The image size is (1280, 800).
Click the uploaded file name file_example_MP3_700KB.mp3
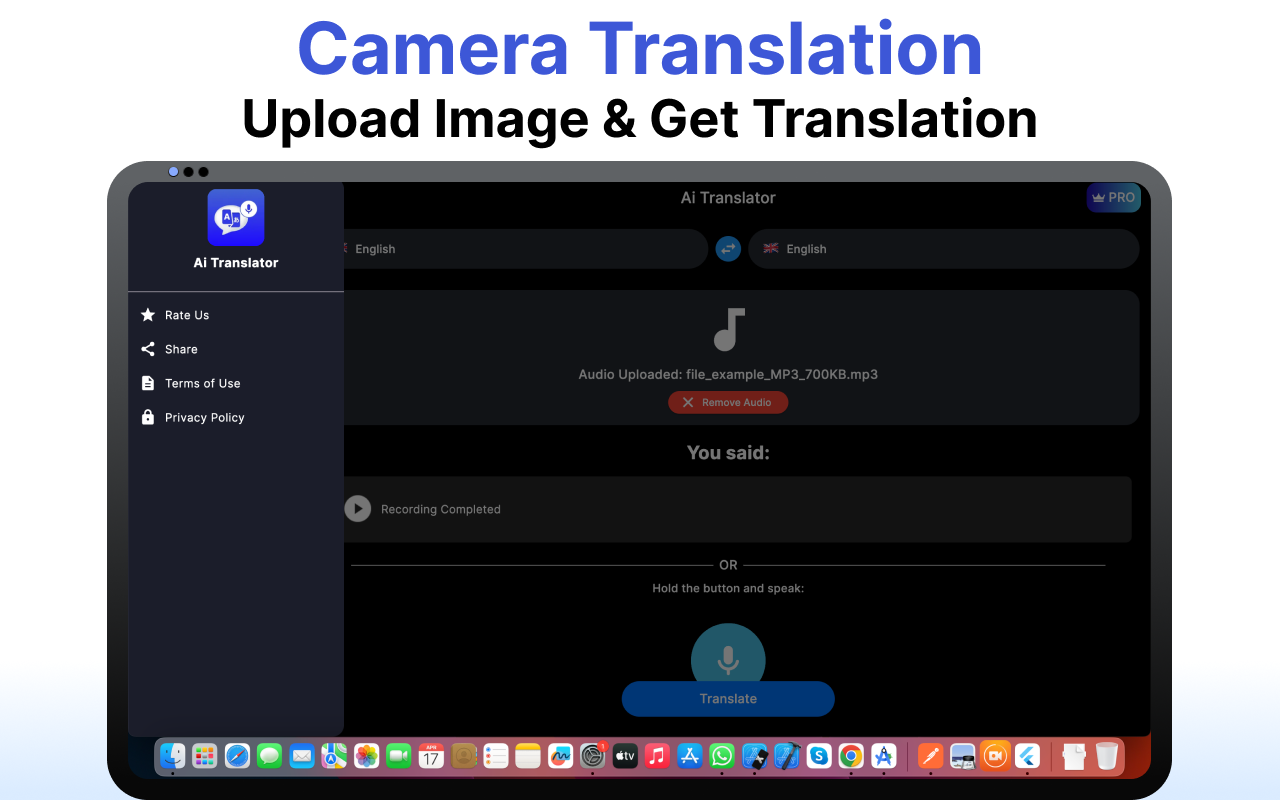coord(782,375)
